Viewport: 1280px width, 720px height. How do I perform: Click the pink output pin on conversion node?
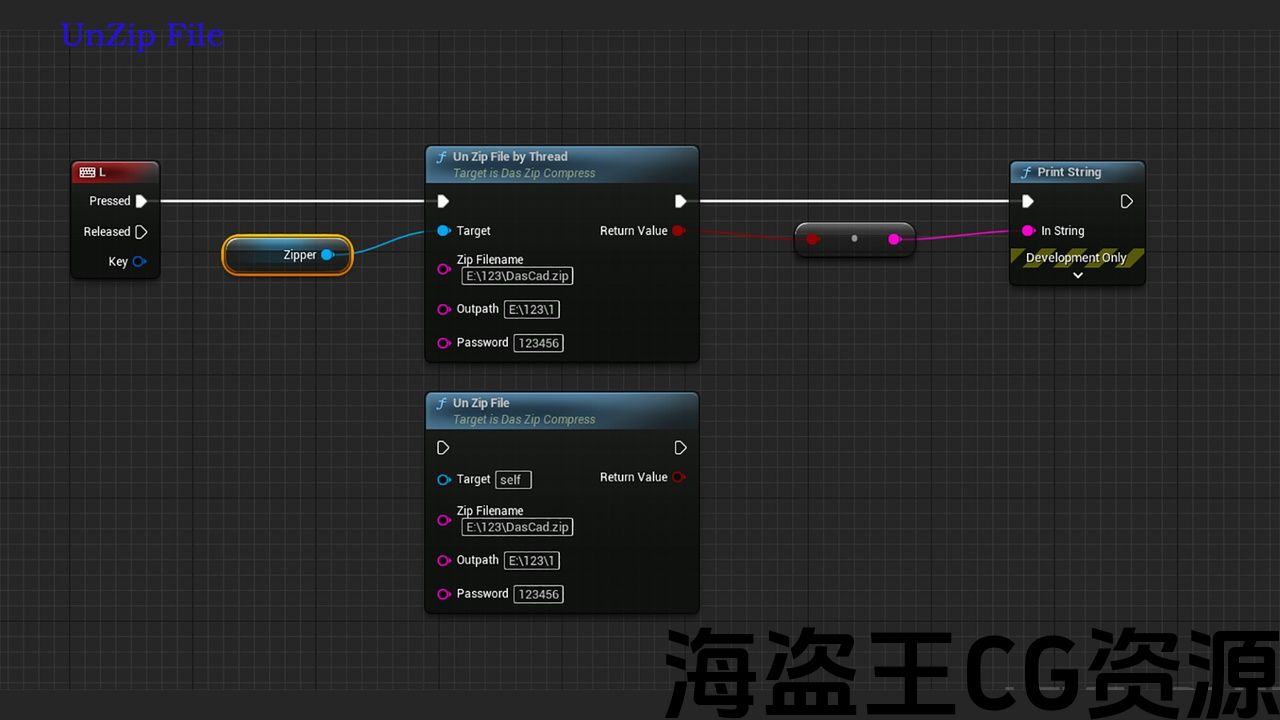point(894,239)
